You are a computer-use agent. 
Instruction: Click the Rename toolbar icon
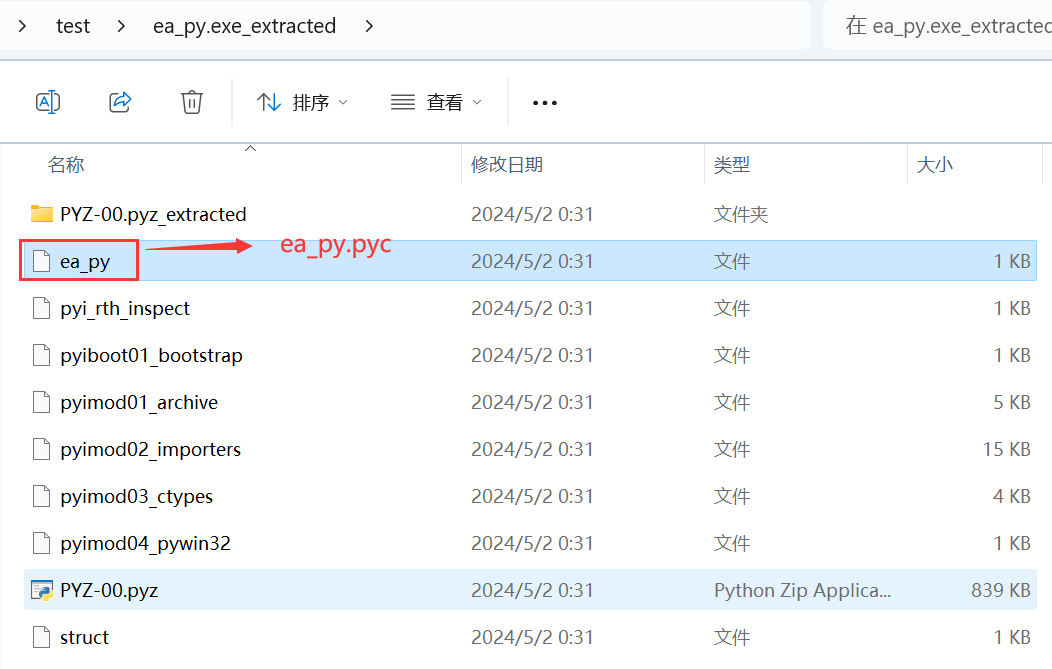(x=48, y=103)
